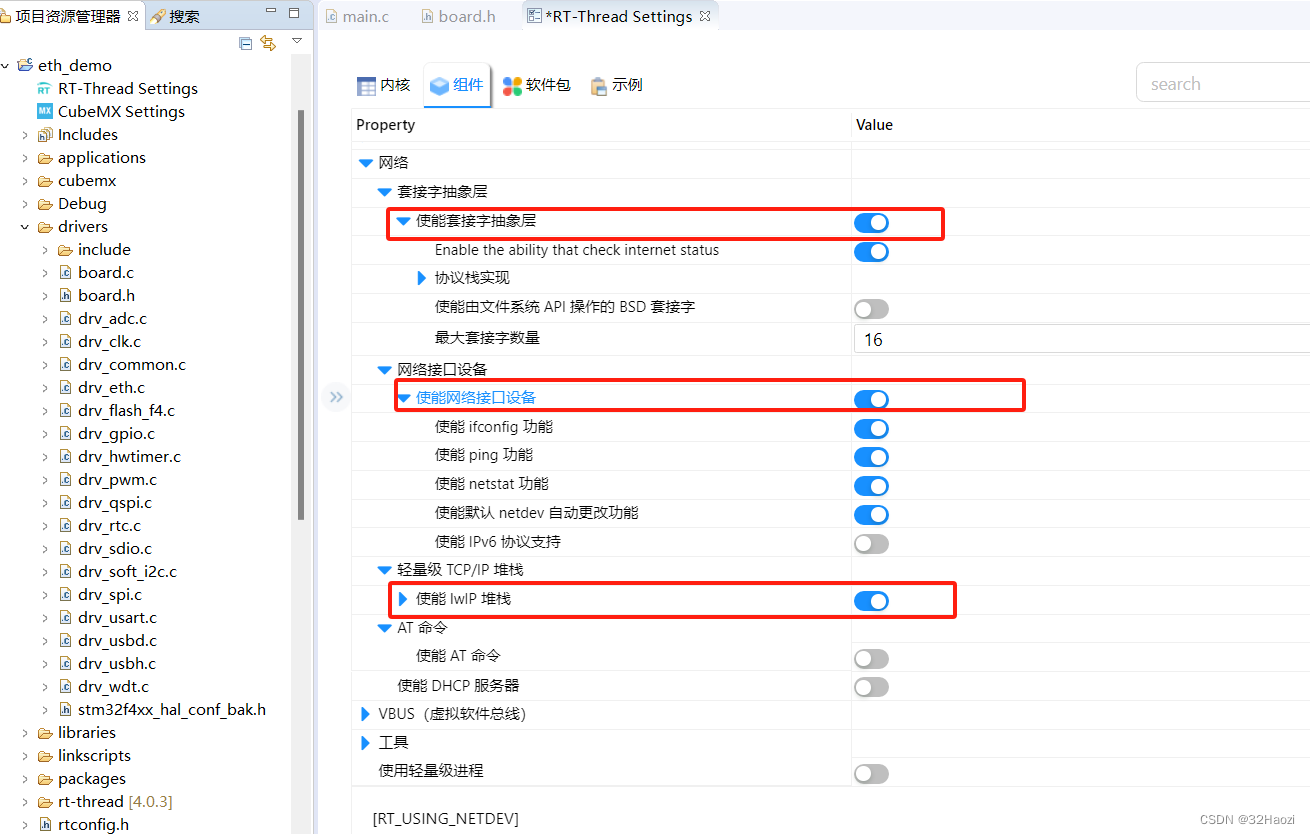Enable 使用轻量级进程 switch
Screen dimensions: 1310x834
point(871,773)
